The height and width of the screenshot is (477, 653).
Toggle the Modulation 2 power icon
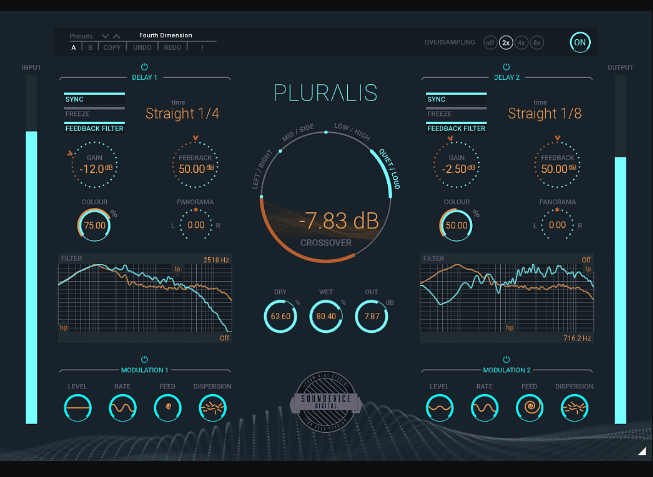(506, 359)
